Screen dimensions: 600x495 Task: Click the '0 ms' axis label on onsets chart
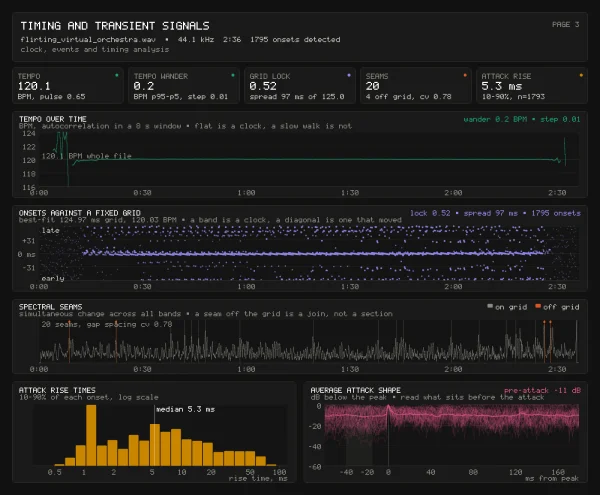coord(26,254)
